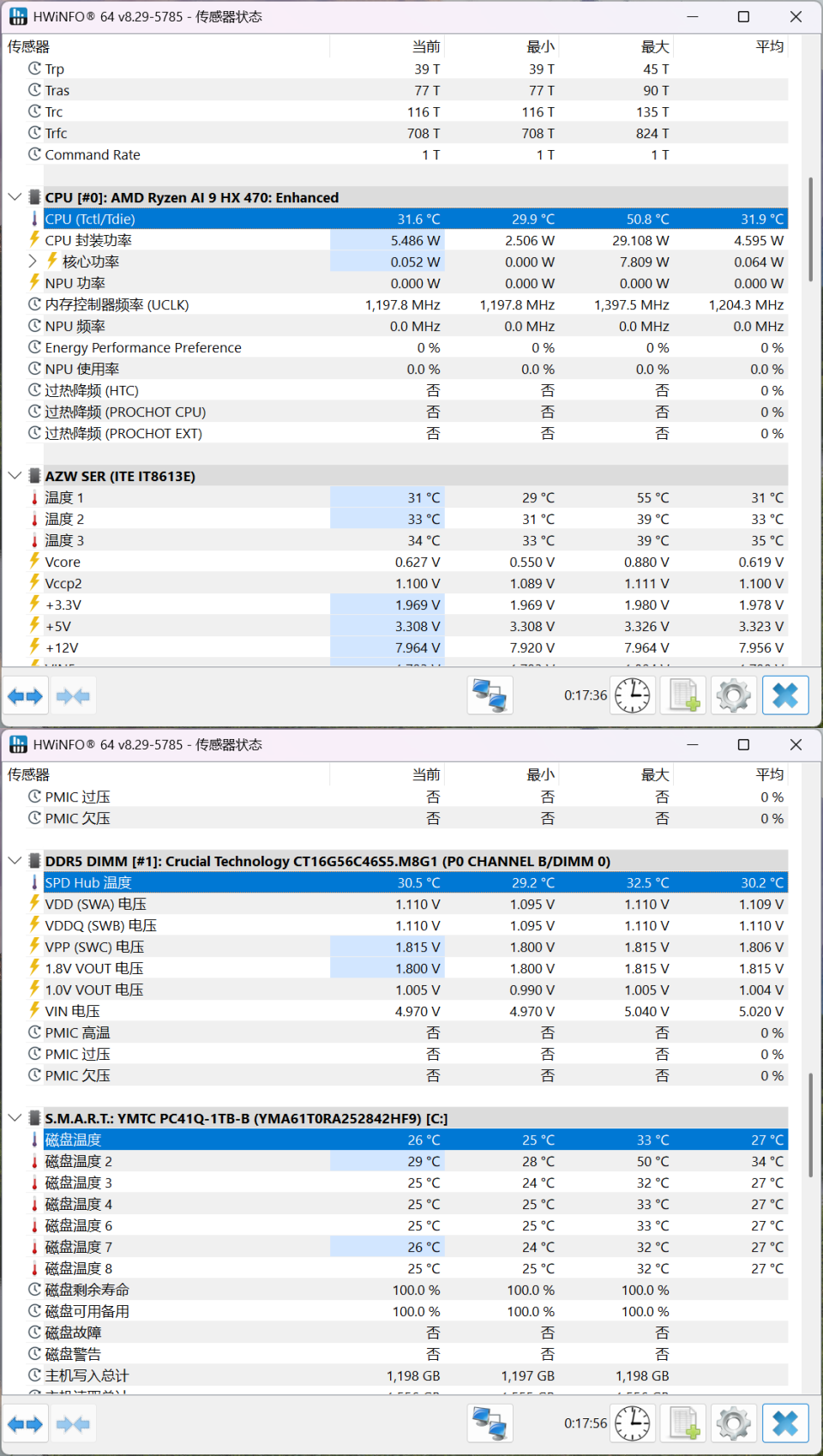Click clock icon beside Command Rate
Viewport: 823px width, 1456px height.
pos(34,154)
